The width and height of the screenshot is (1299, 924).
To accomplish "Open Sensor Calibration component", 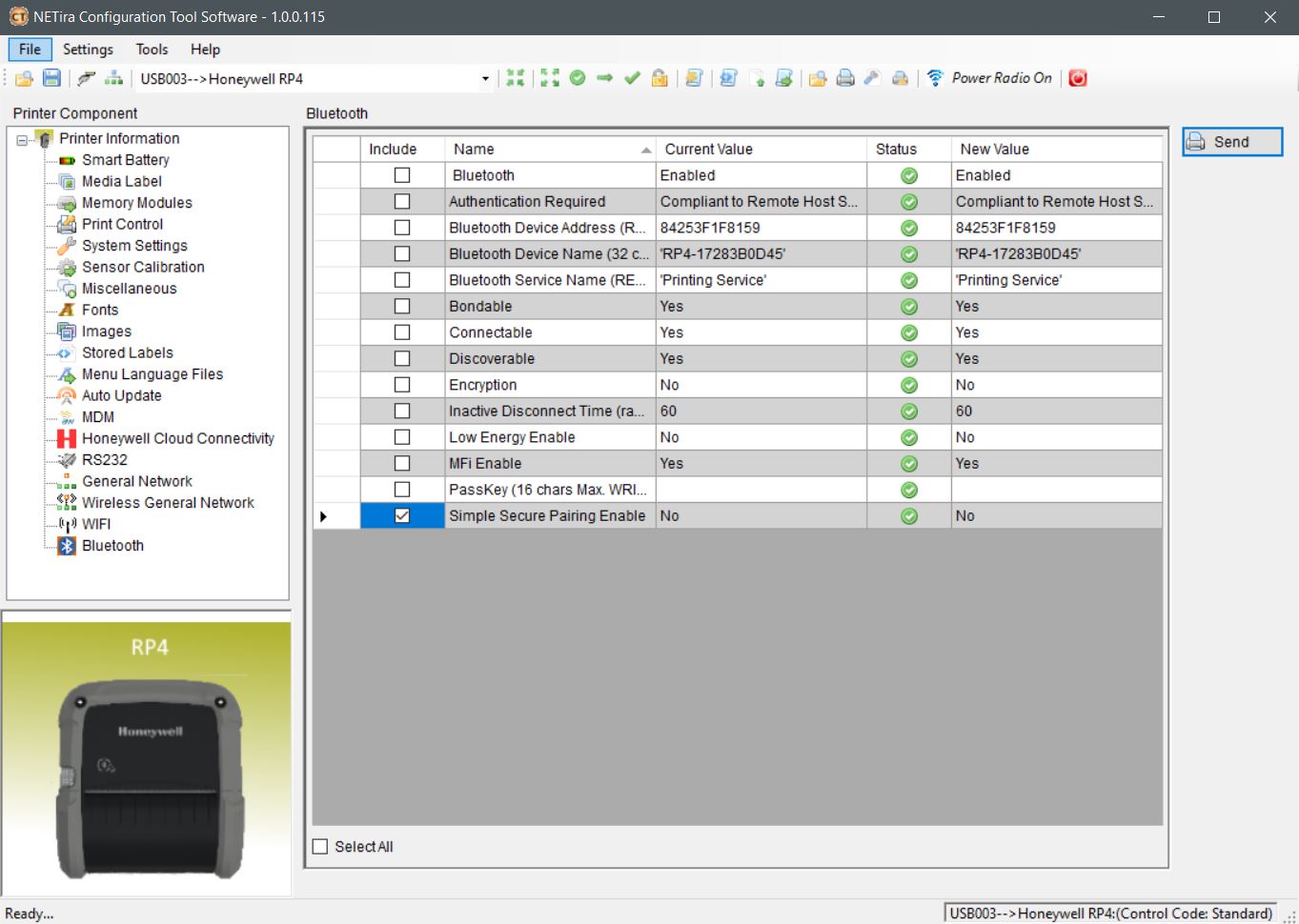I will pyautogui.click(x=143, y=267).
